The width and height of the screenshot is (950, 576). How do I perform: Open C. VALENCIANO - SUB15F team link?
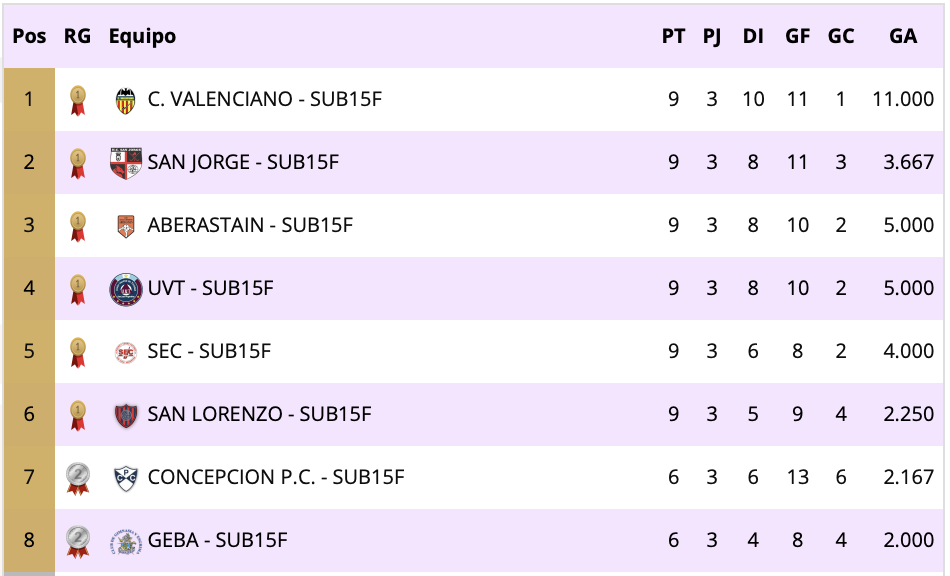[x=265, y=100]
